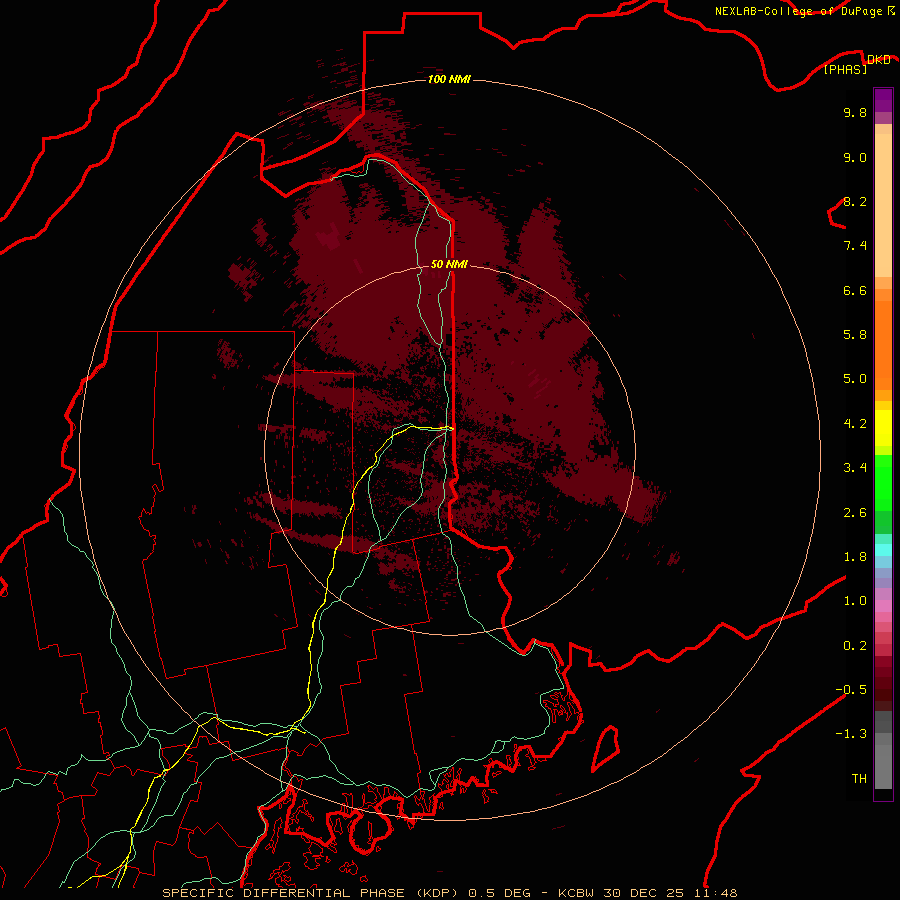Click the 3.4 scale label
Image resolution: width=900 pixels, height=900 pixels.
(x=855, y=468)
